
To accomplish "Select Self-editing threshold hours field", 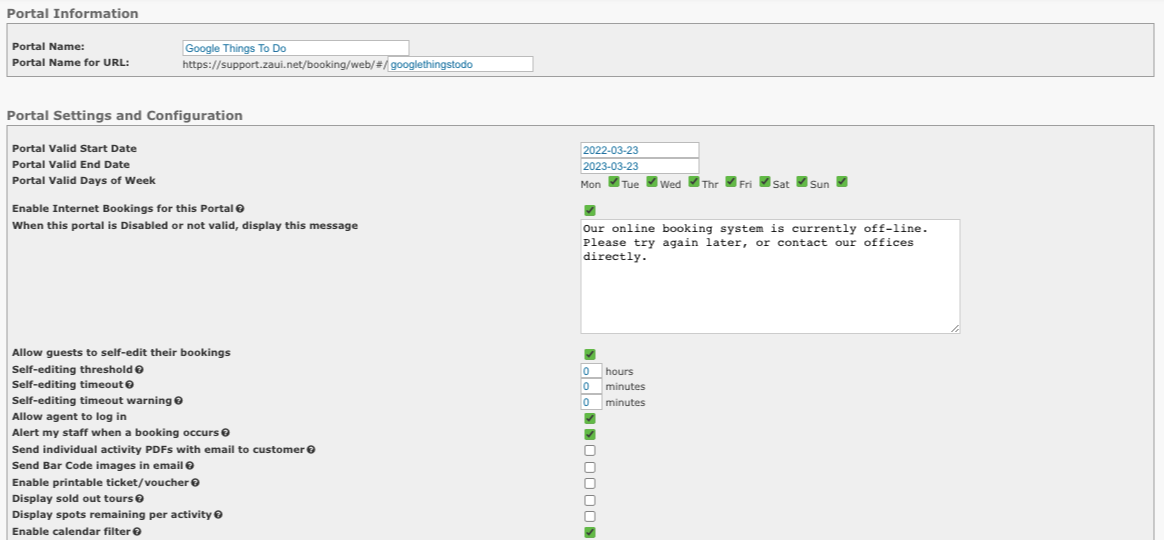I will [x=591, y=371].
